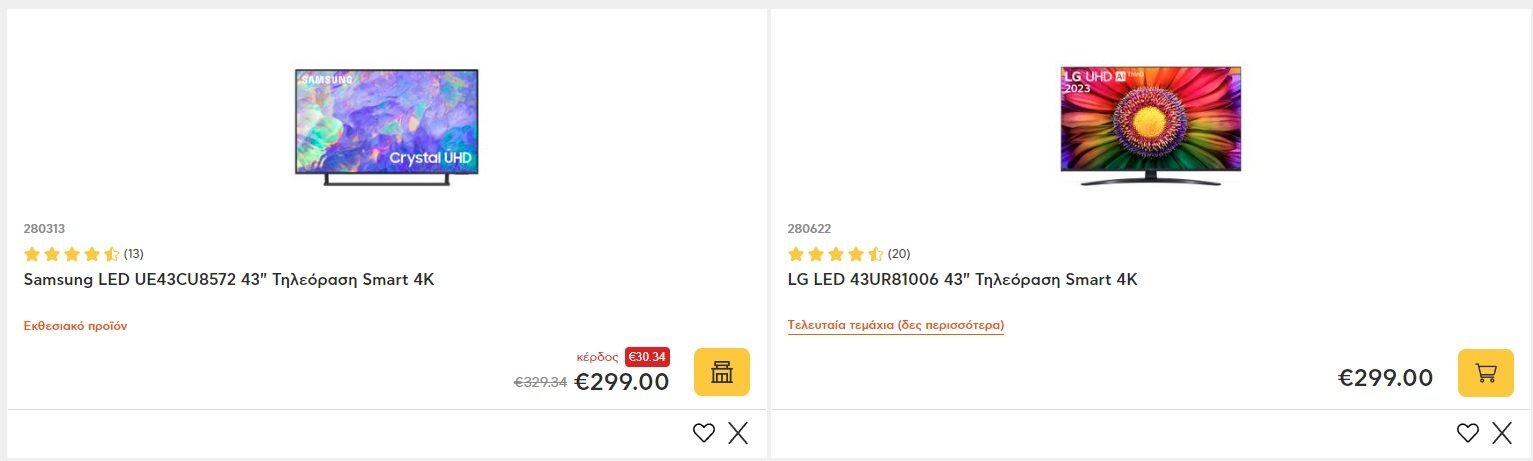This screenshot has width=1533, height=461.
Task: Click the Τελευταία τεμάχια (δες περισσότερα) link
Action: 896,325
